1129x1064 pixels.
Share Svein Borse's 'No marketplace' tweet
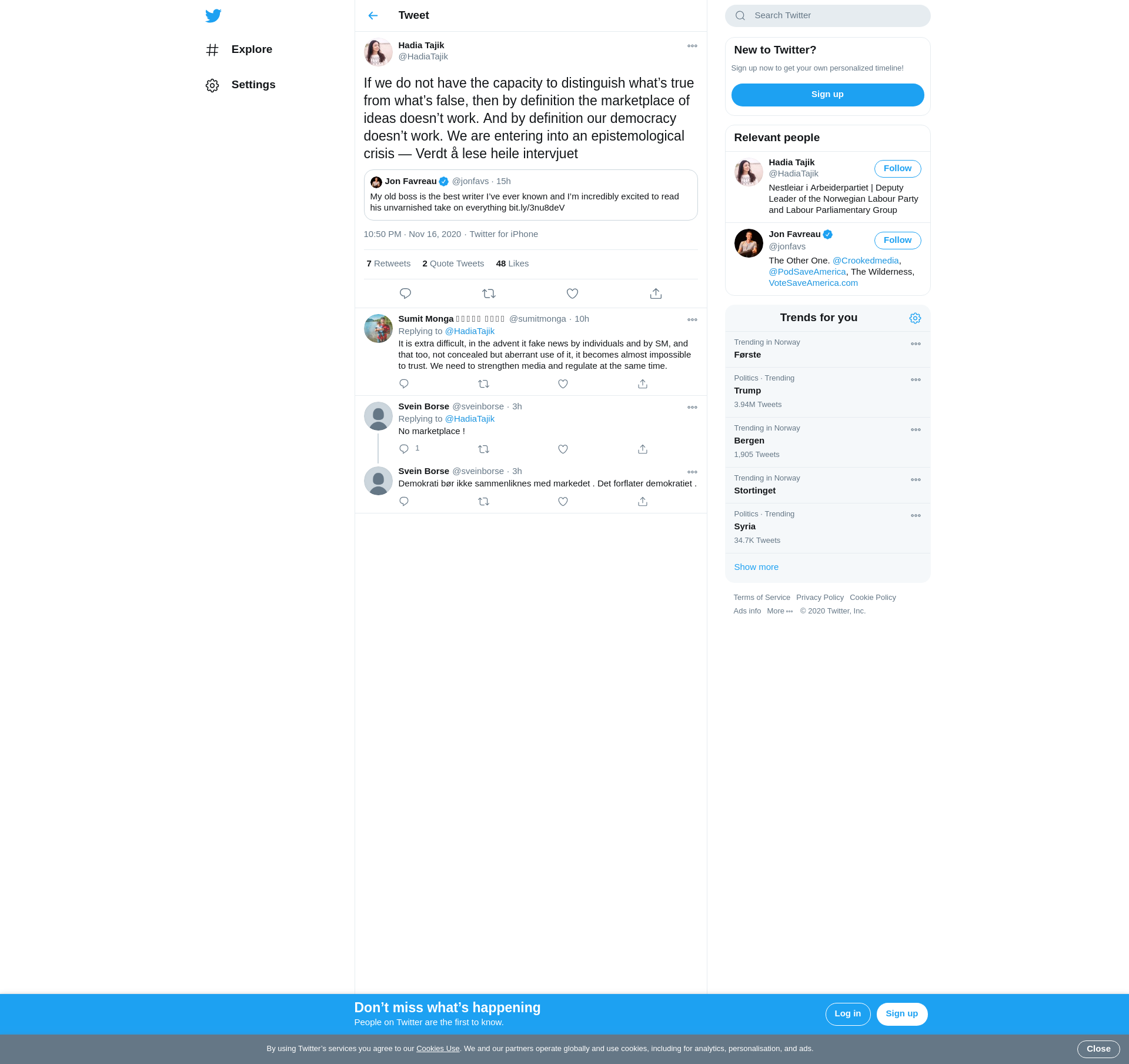(x=643, y=449)
